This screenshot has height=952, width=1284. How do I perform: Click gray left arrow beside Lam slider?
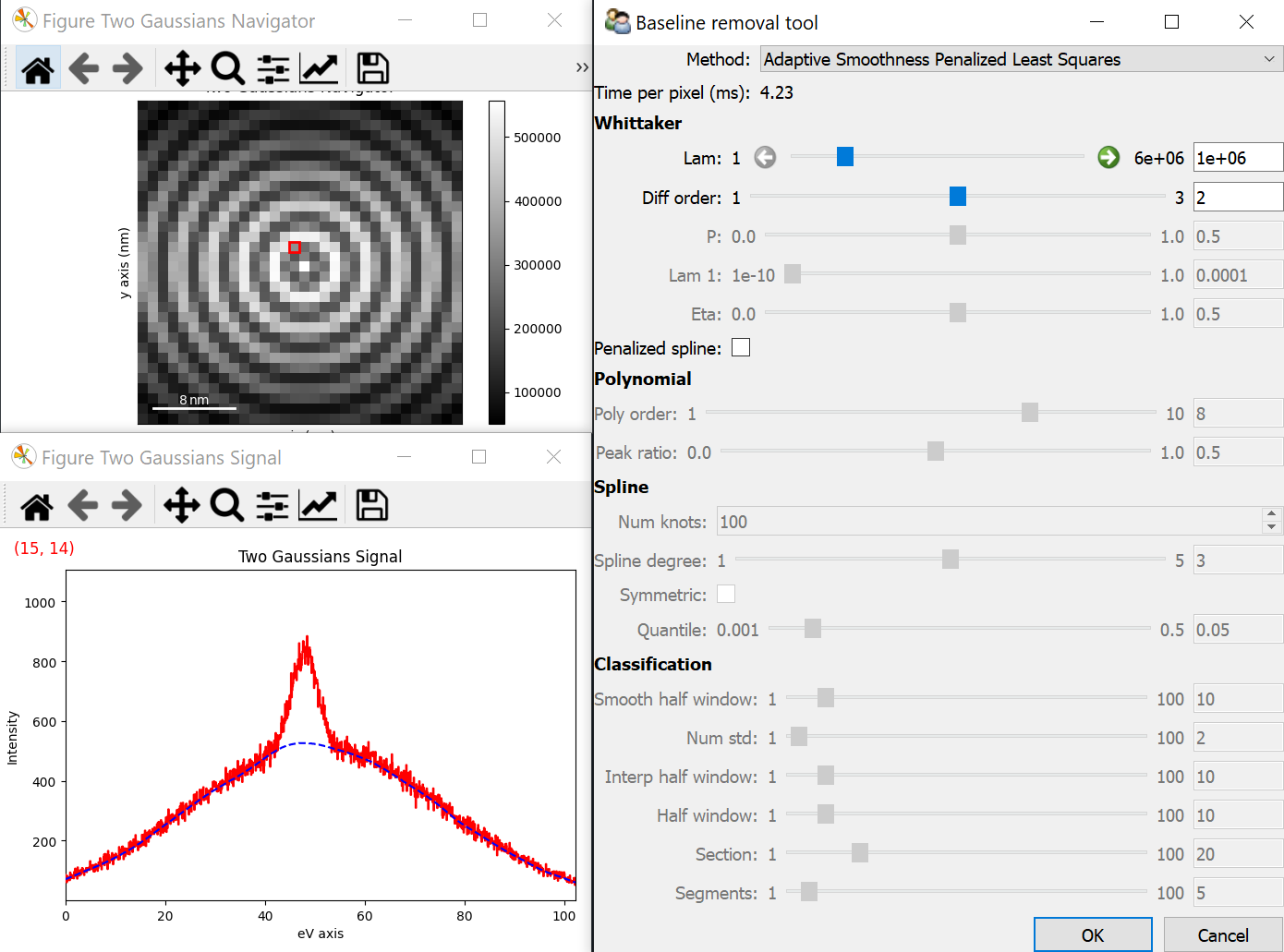[765, 158]
